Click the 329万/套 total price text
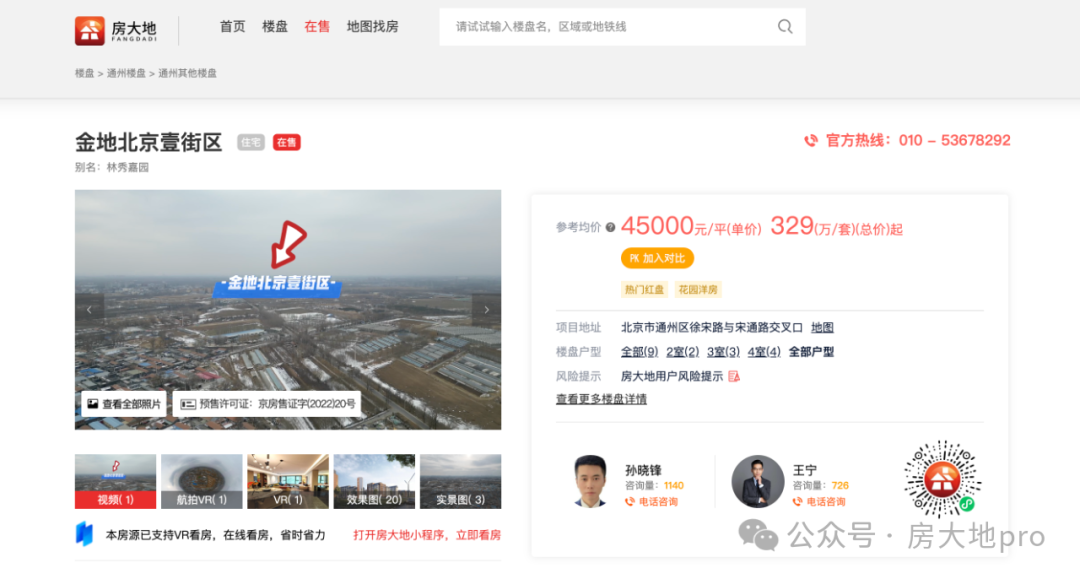This screenshot has height=579, width=1080. (836, 226)
